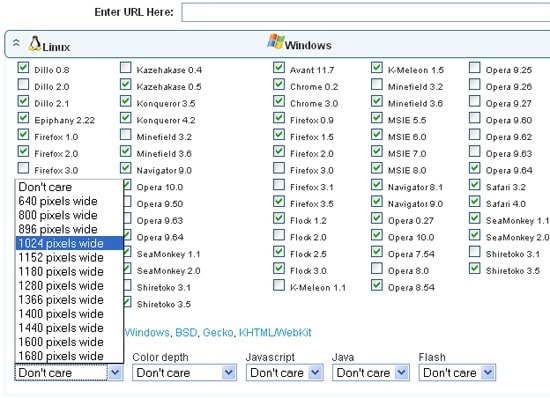Viewport: 550px width, 398px height.
Task: Toggle Safari 3.2 checkbox
Action: coord(475,184)
